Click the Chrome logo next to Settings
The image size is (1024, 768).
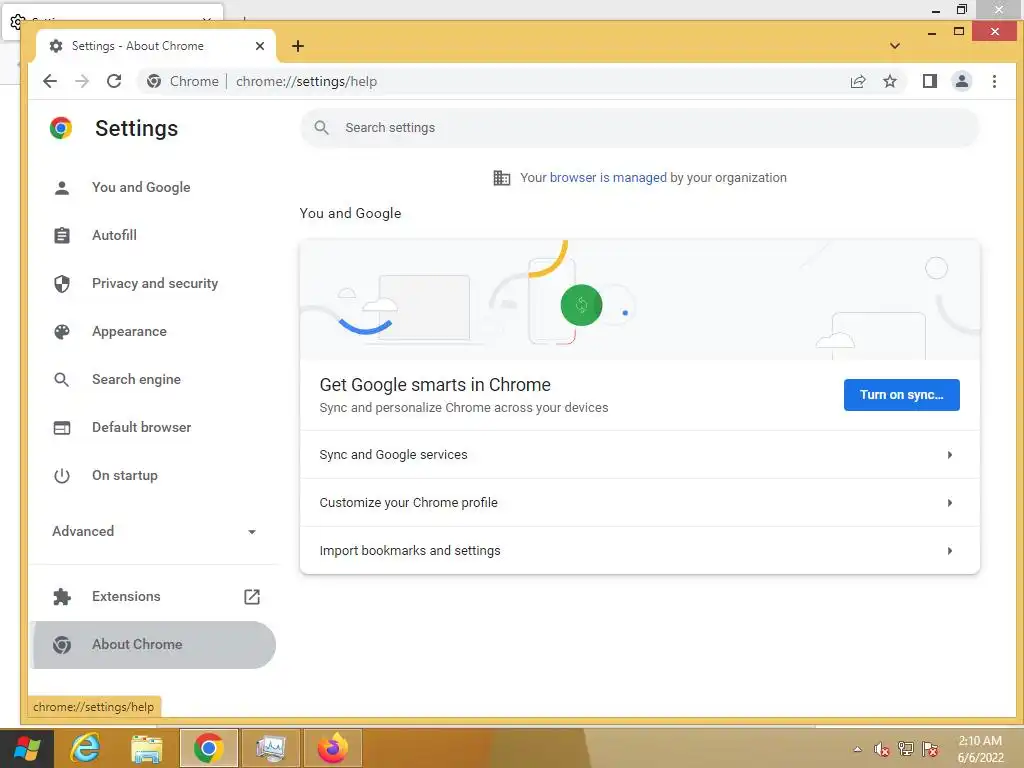pyautogui.click(x=61, y=128)
